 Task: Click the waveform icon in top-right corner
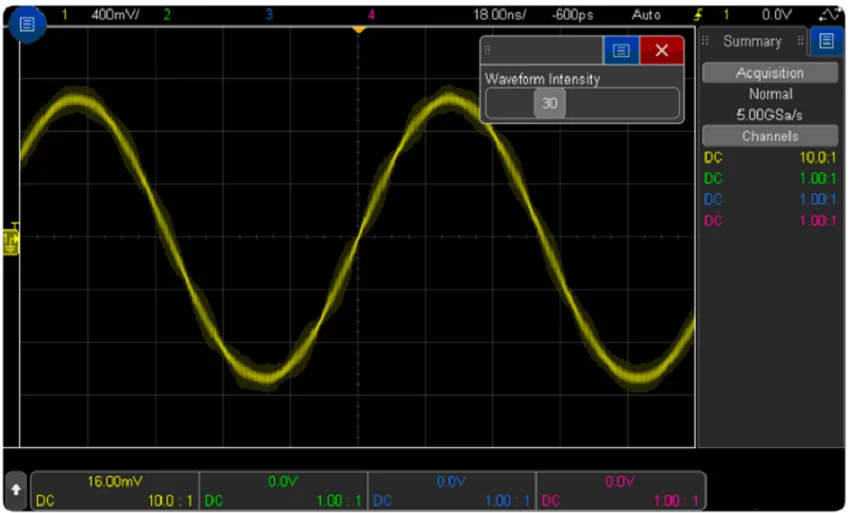pyautogui.click(x=829, y=15)
